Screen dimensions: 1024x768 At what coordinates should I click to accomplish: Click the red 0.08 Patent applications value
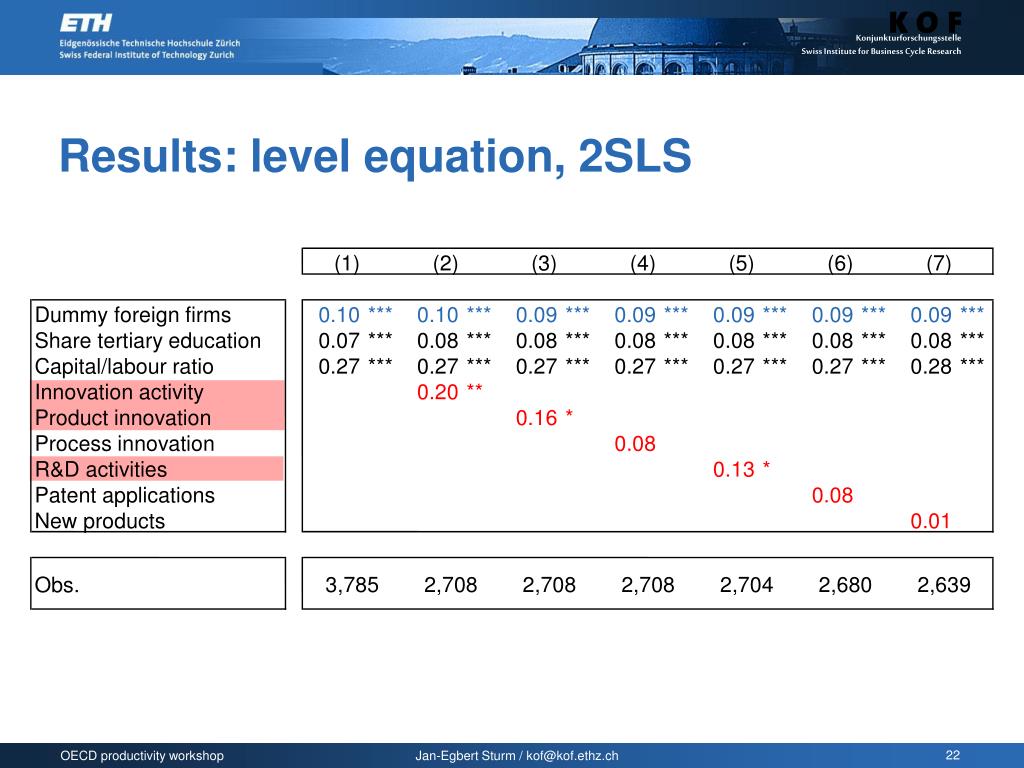click(x=832, y=496)
